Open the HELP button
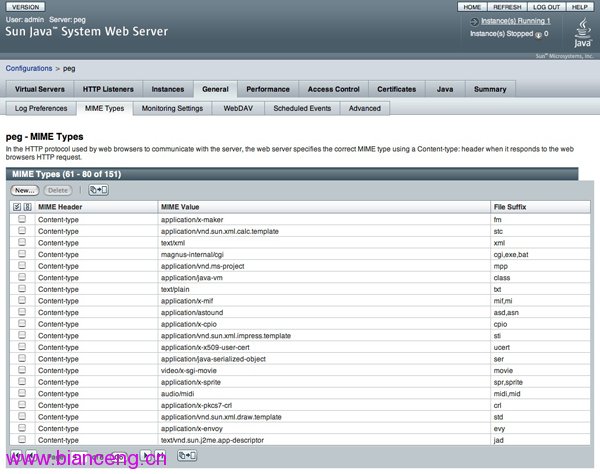 click(579, 7)
